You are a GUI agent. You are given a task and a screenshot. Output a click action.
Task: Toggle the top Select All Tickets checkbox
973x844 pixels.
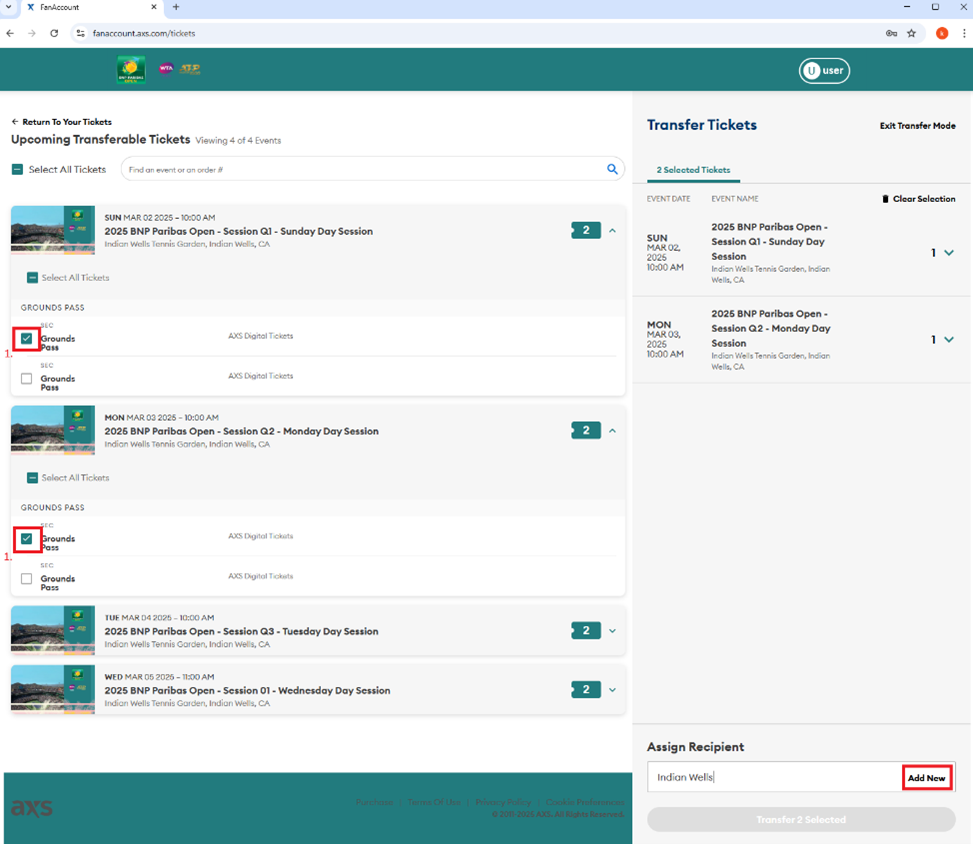(17, 169)
